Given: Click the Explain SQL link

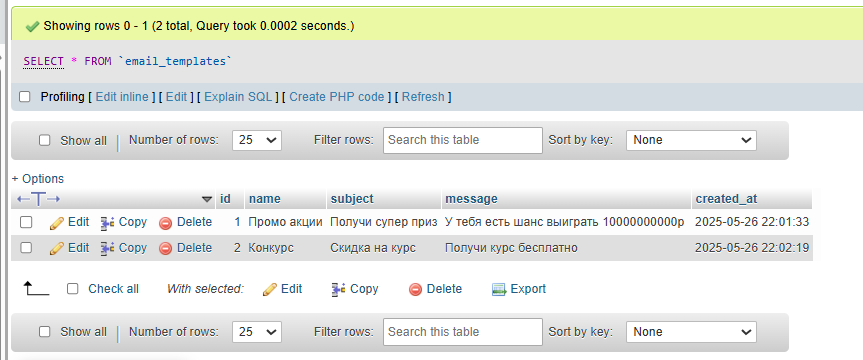Looking at the screenshot, I should [x=238, y=97].
